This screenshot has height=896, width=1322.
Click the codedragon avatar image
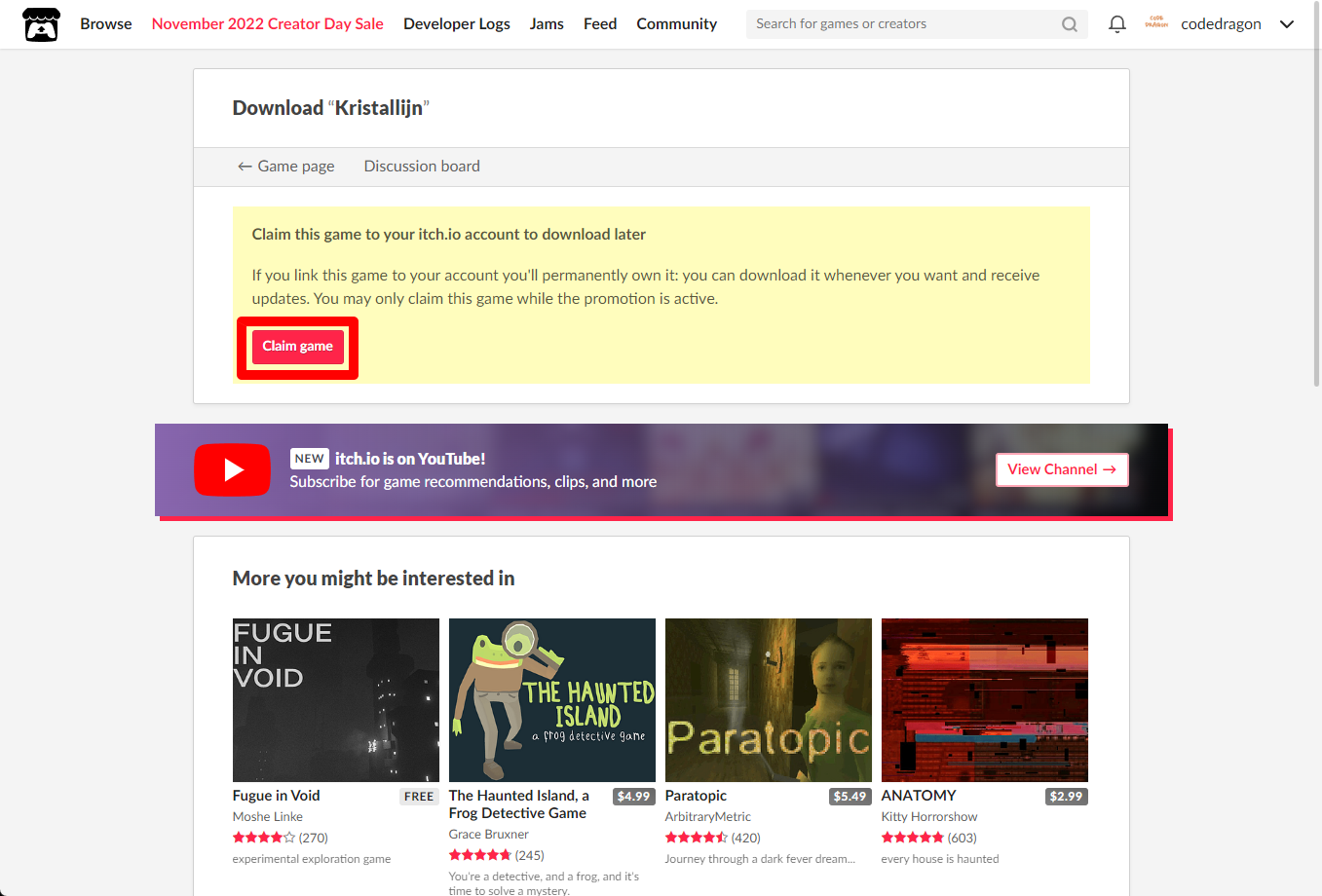pos(1156,23)
